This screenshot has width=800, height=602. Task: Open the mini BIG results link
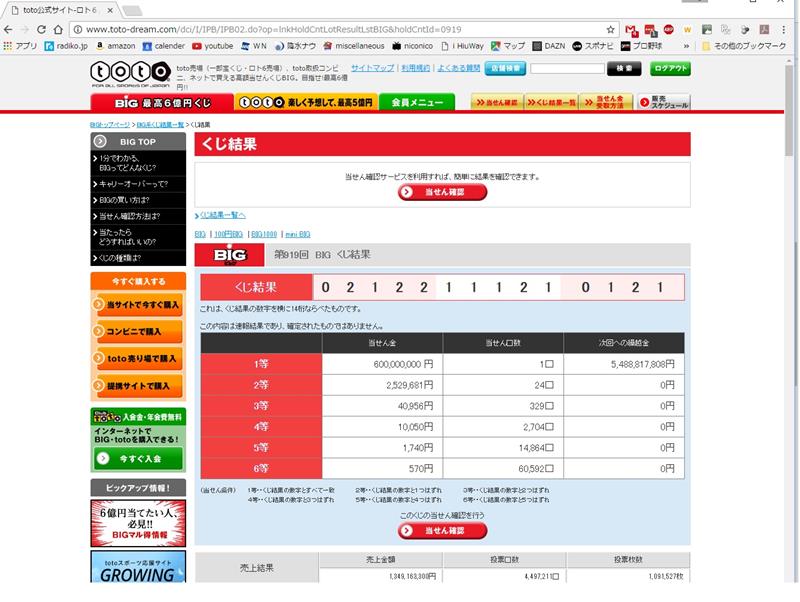[x=297, y=234]
